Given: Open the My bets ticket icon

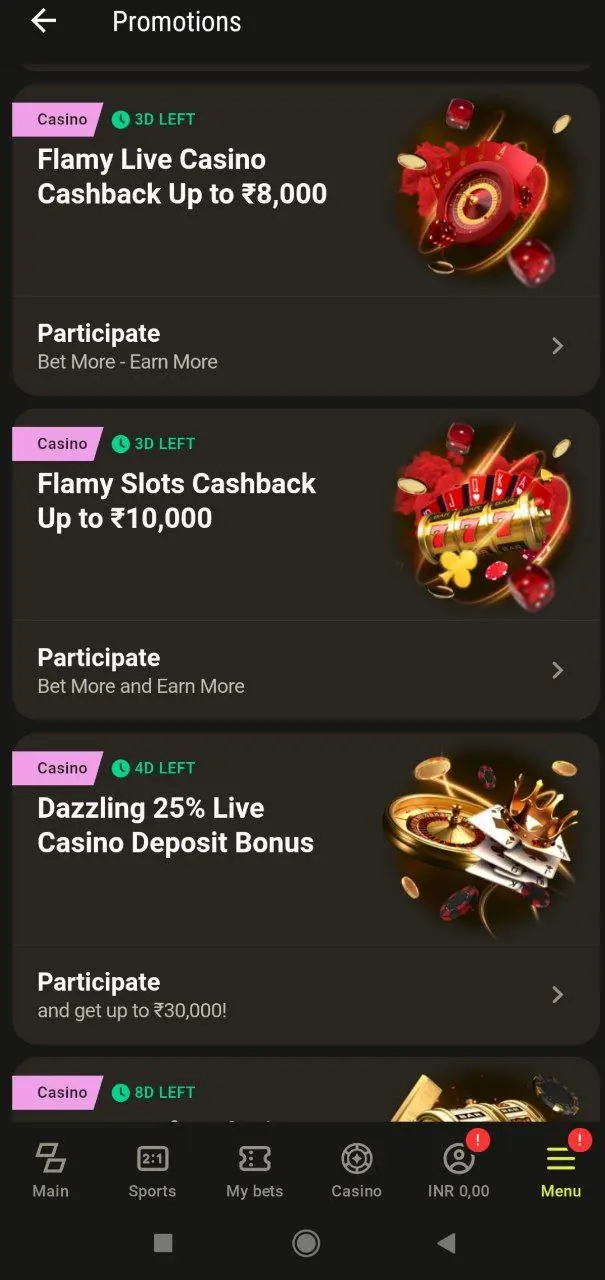Looking at the screenshot, I should (254, 1158).
